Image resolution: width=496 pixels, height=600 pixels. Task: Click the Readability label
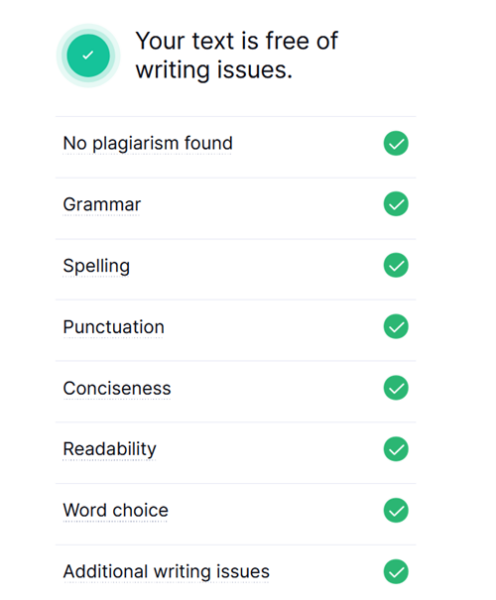pyautogui.click(x=109, y=450)
